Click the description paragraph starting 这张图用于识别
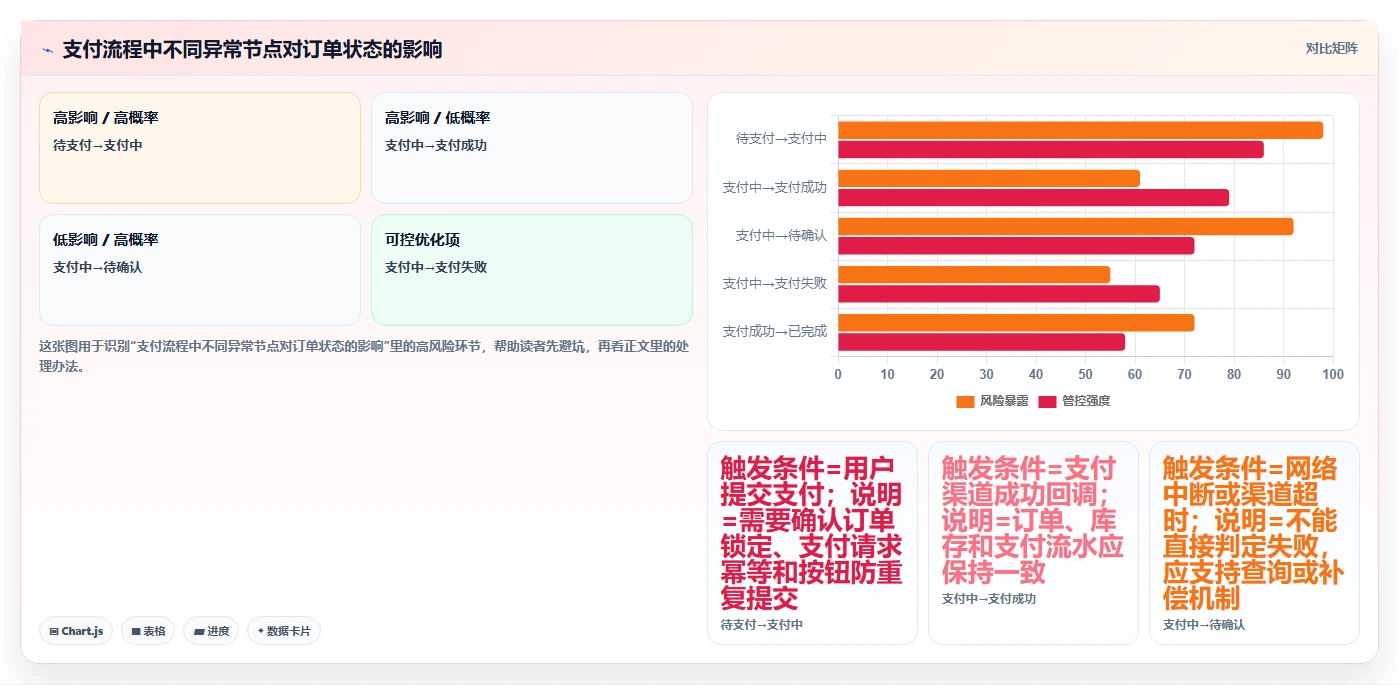Viewport: 1399px width, 685px height. (364, 356)
